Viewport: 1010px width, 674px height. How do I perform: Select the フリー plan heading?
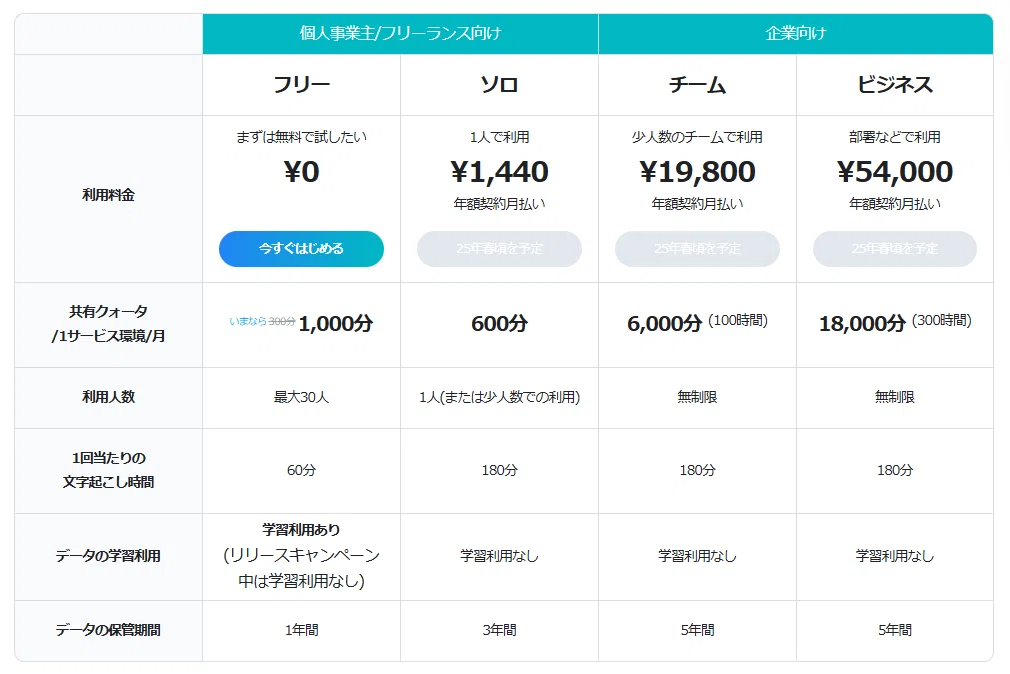(301, 85)
